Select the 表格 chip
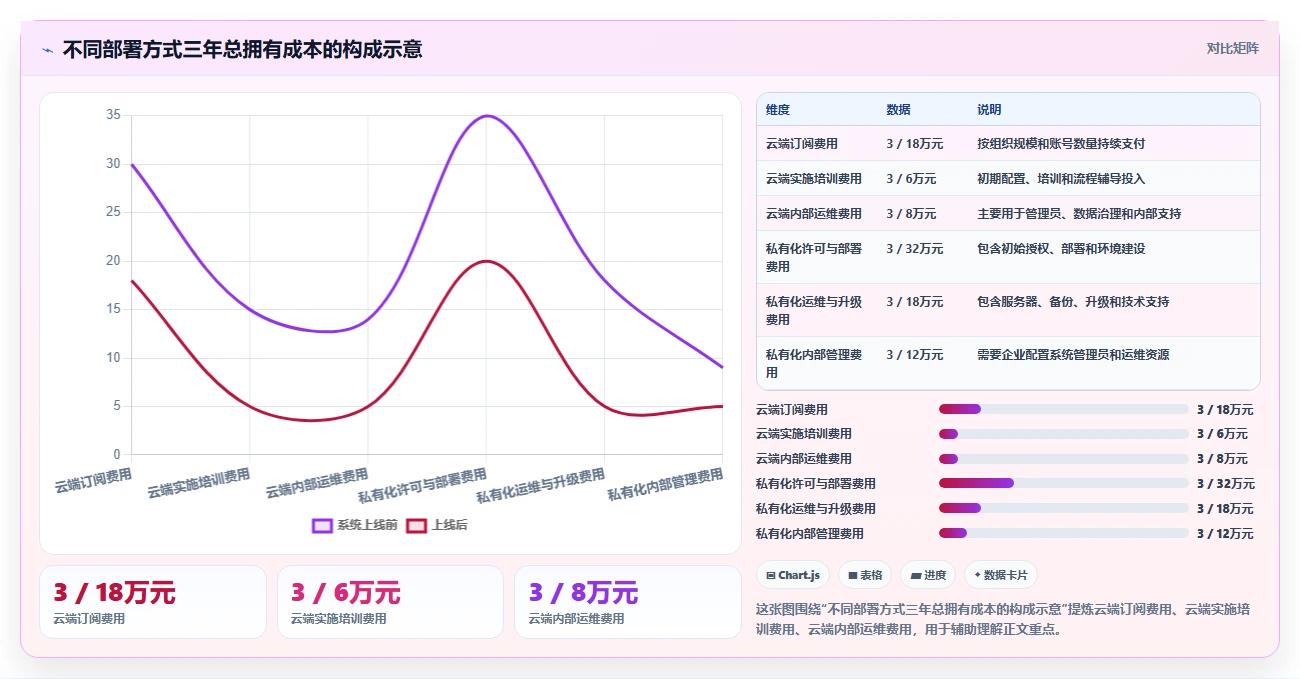Screen dimensions: 1300x679 (865, 575)
